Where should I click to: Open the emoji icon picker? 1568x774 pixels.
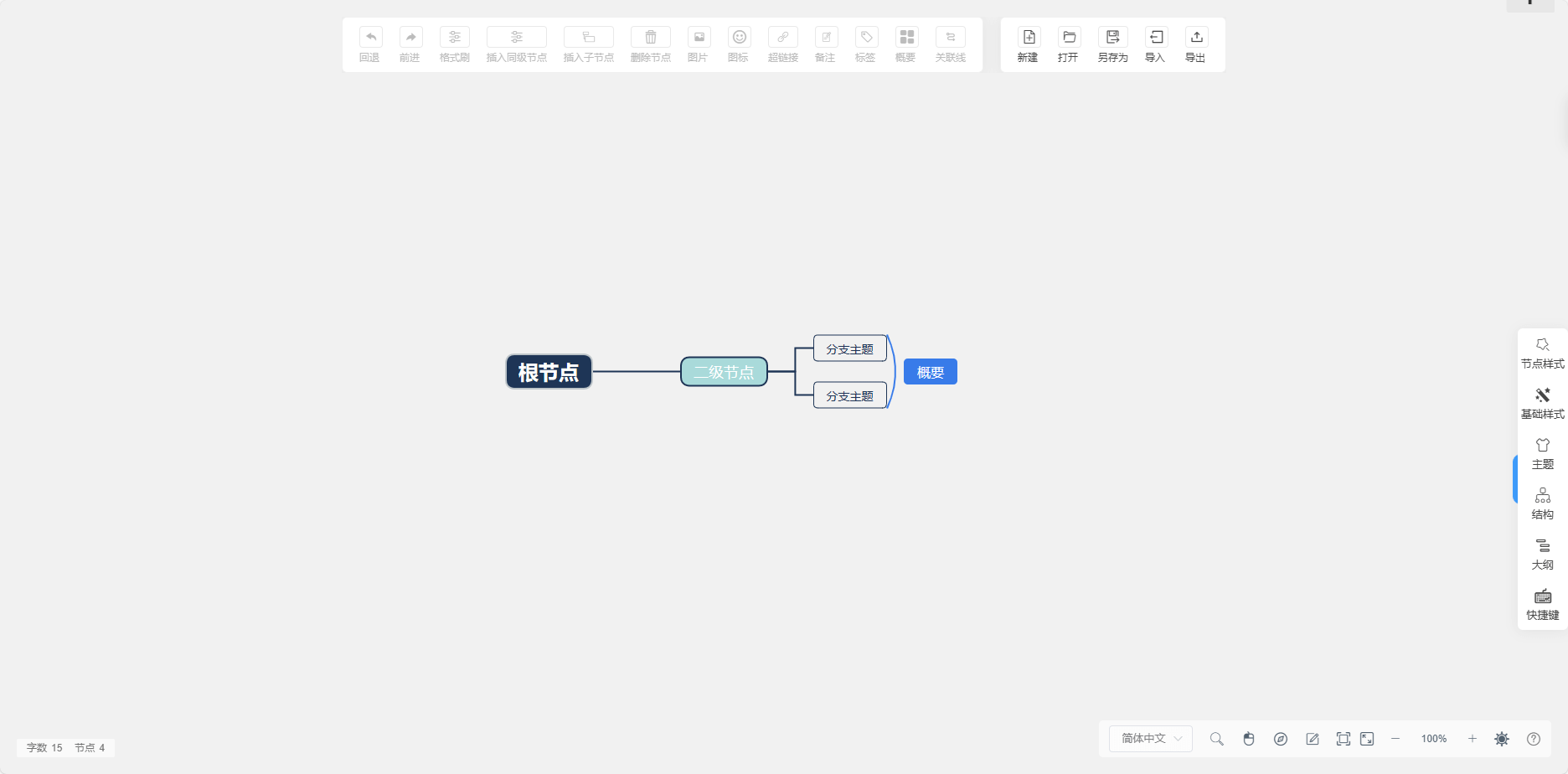pos(739,44)
